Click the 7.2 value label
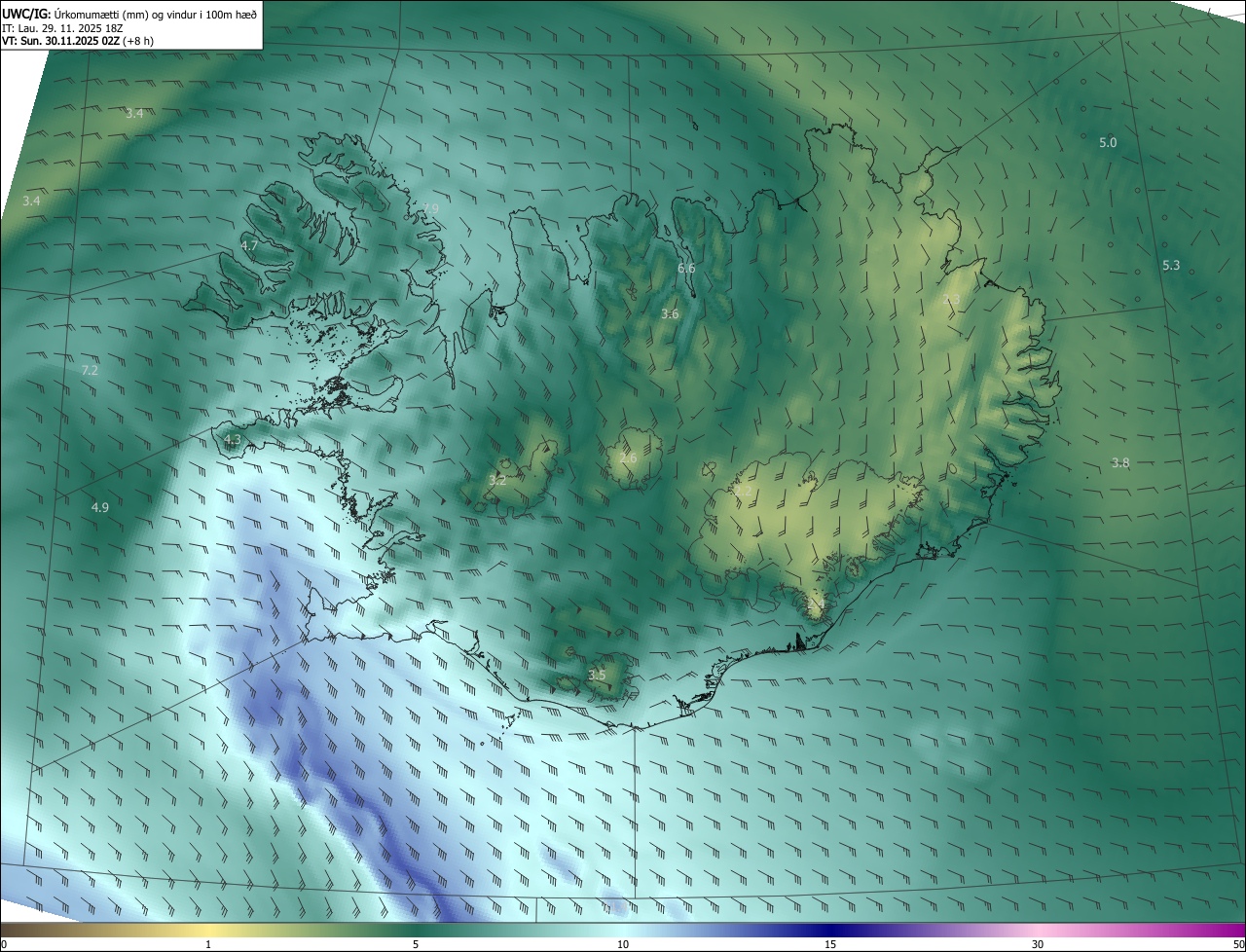Viewport: 1246px width, 952px height. click(x=90, y=371)
